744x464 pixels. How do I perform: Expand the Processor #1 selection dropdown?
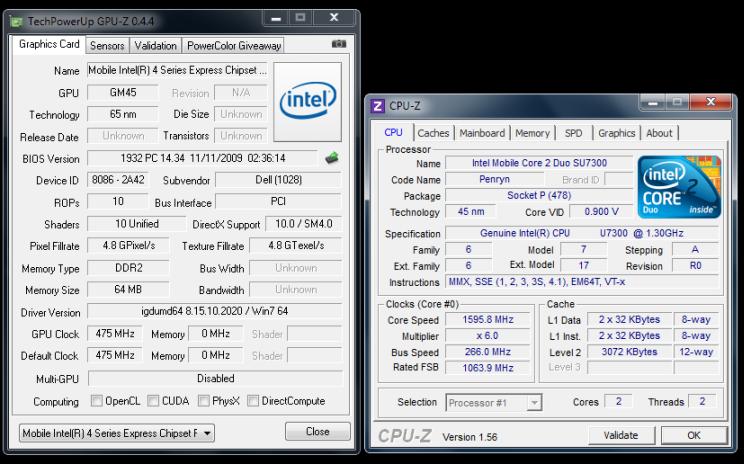[x=492, y=402]
